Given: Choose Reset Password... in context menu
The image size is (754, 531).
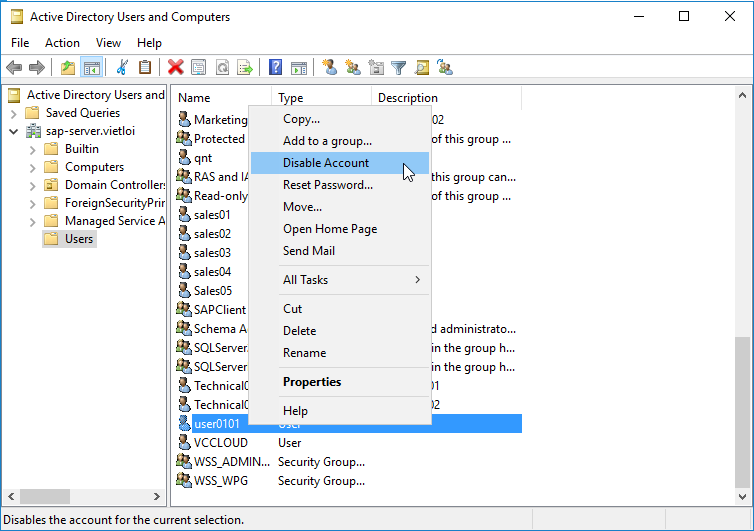Looking at the screenshot, I should 339,185.
